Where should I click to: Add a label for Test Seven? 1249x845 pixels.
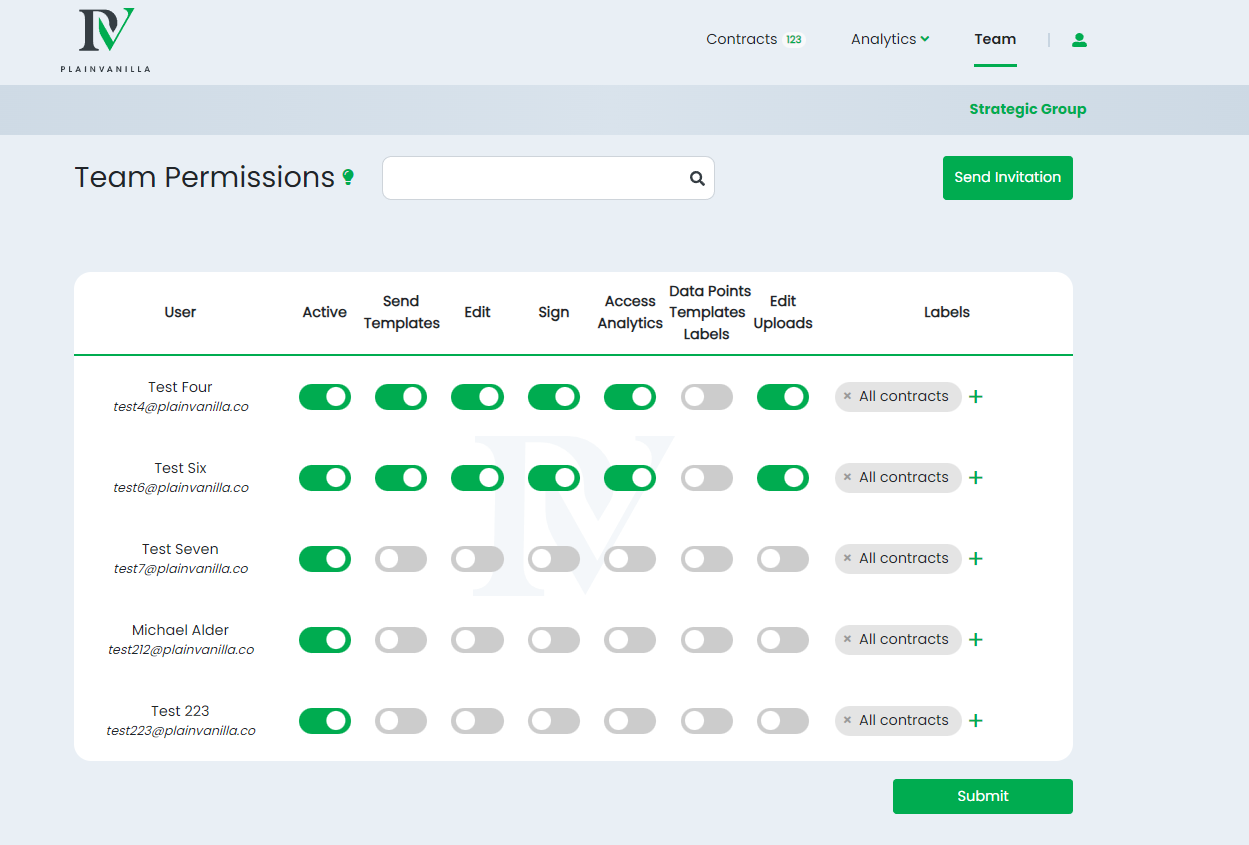(976, 559)
